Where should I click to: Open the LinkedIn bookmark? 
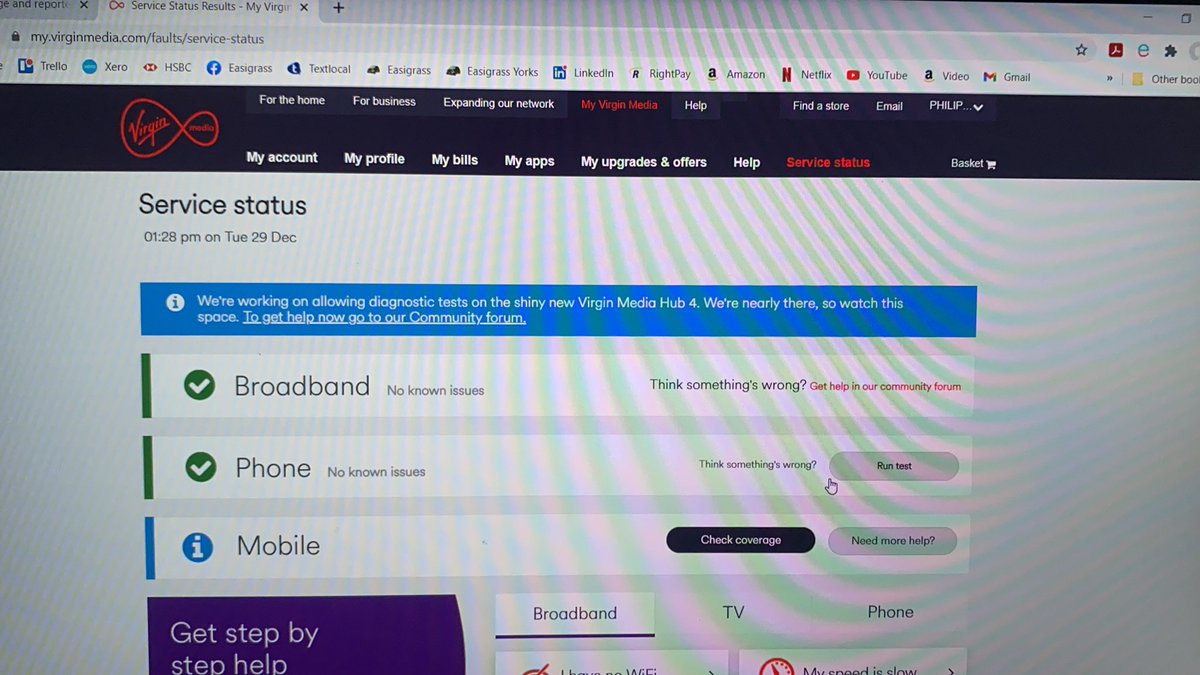(x=583, y=73)
